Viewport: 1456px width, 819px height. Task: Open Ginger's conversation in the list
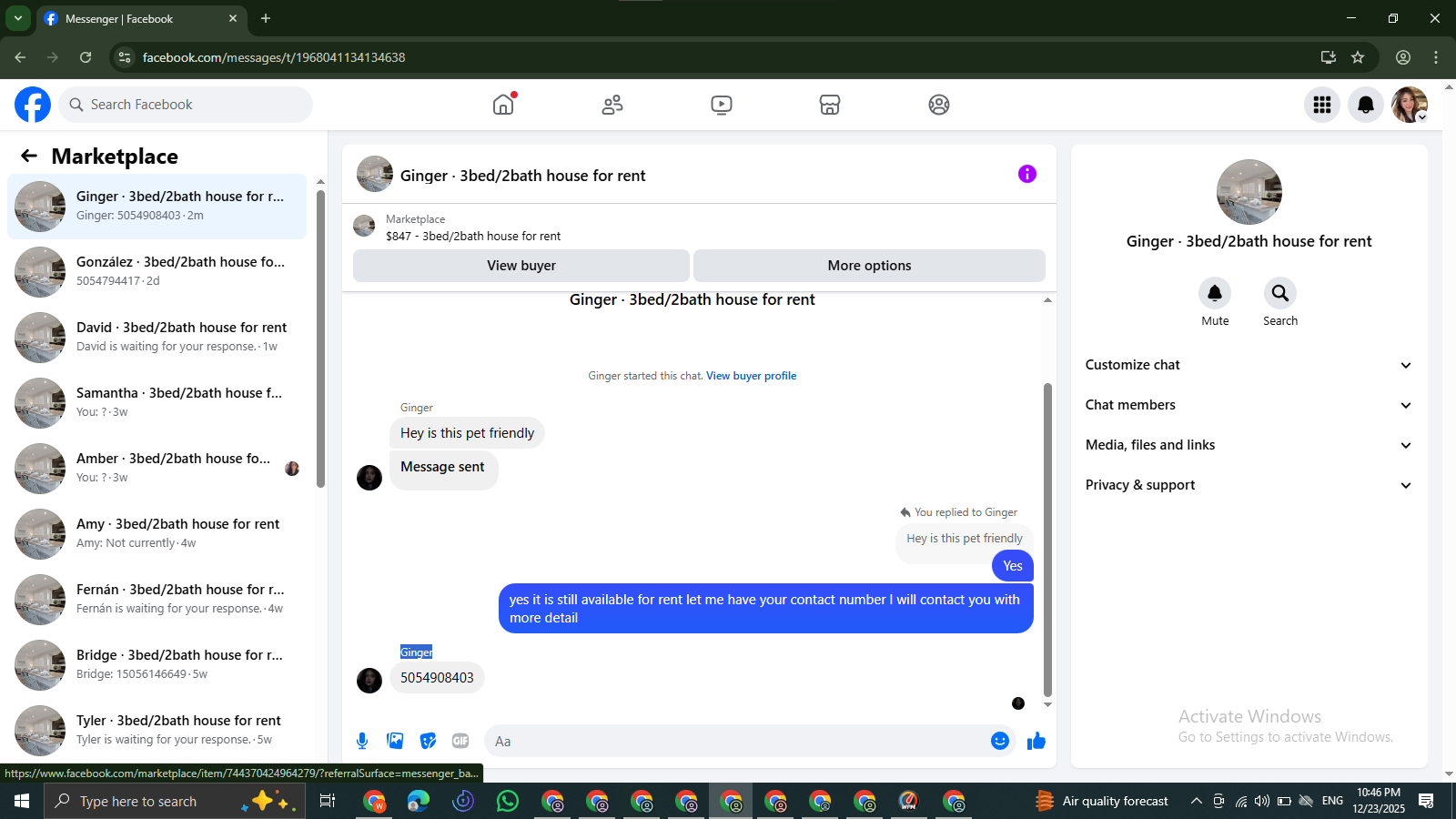point(157,207)
